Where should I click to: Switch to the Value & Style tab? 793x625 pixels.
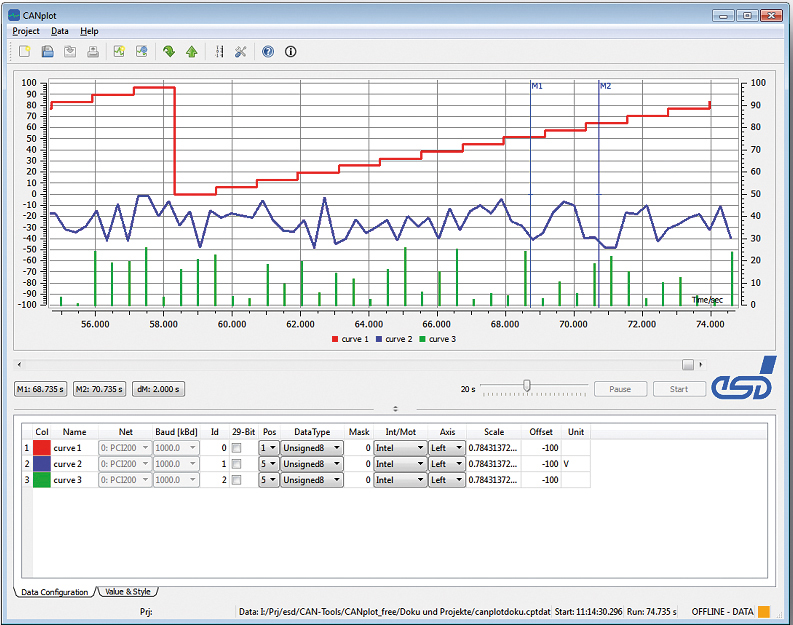pyautogui.click(x=129, y=592)
